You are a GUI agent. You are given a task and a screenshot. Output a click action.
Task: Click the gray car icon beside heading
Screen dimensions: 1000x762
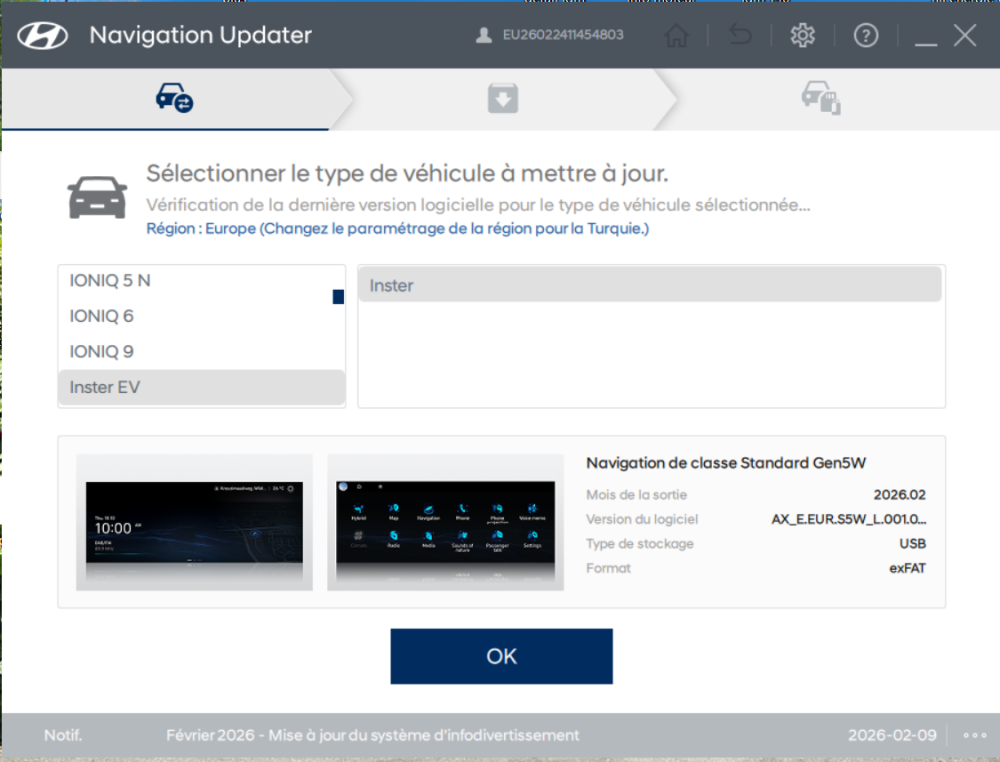click(x=97, y=196)
